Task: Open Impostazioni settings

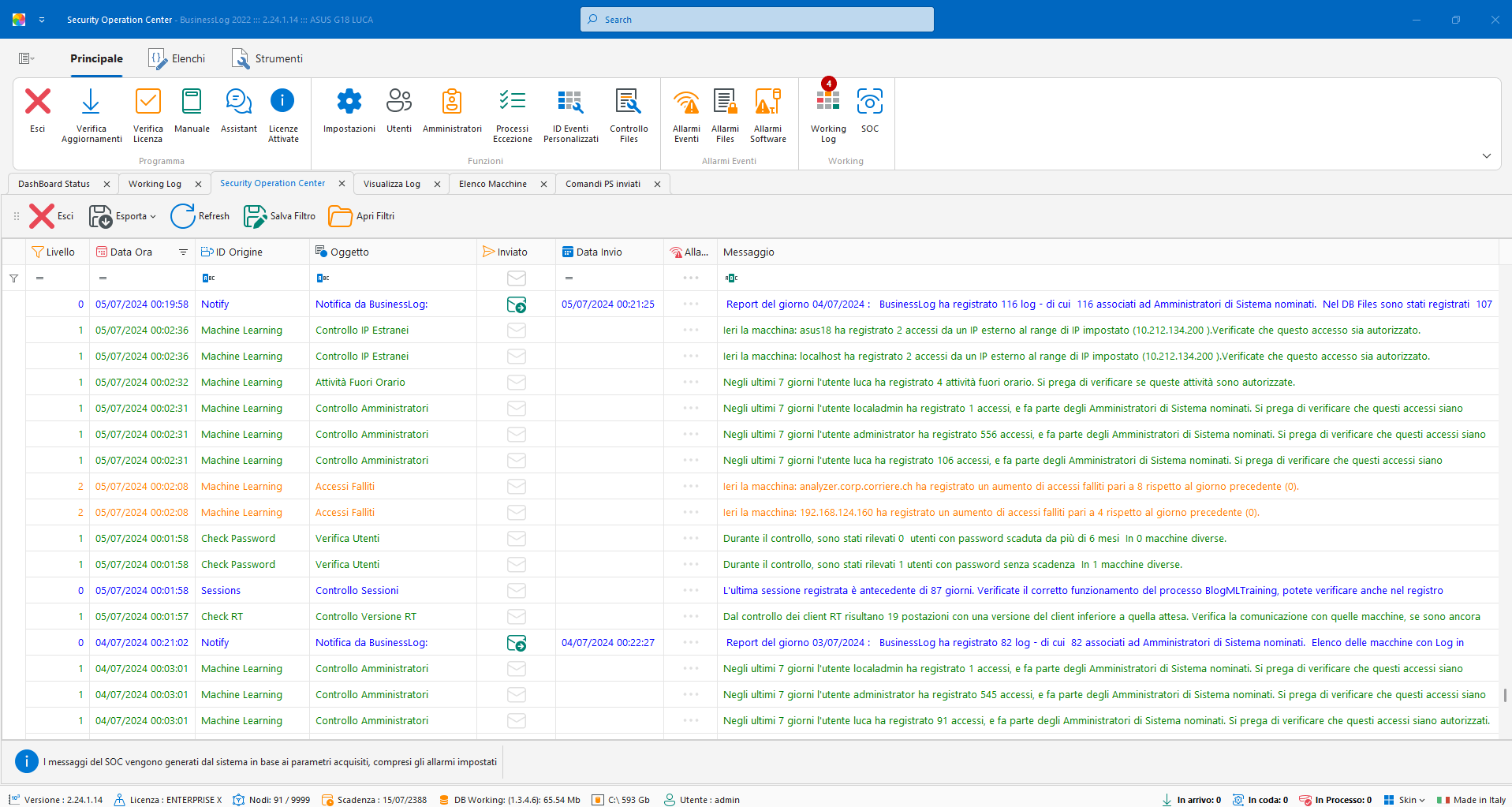Action: click(349, 110)
